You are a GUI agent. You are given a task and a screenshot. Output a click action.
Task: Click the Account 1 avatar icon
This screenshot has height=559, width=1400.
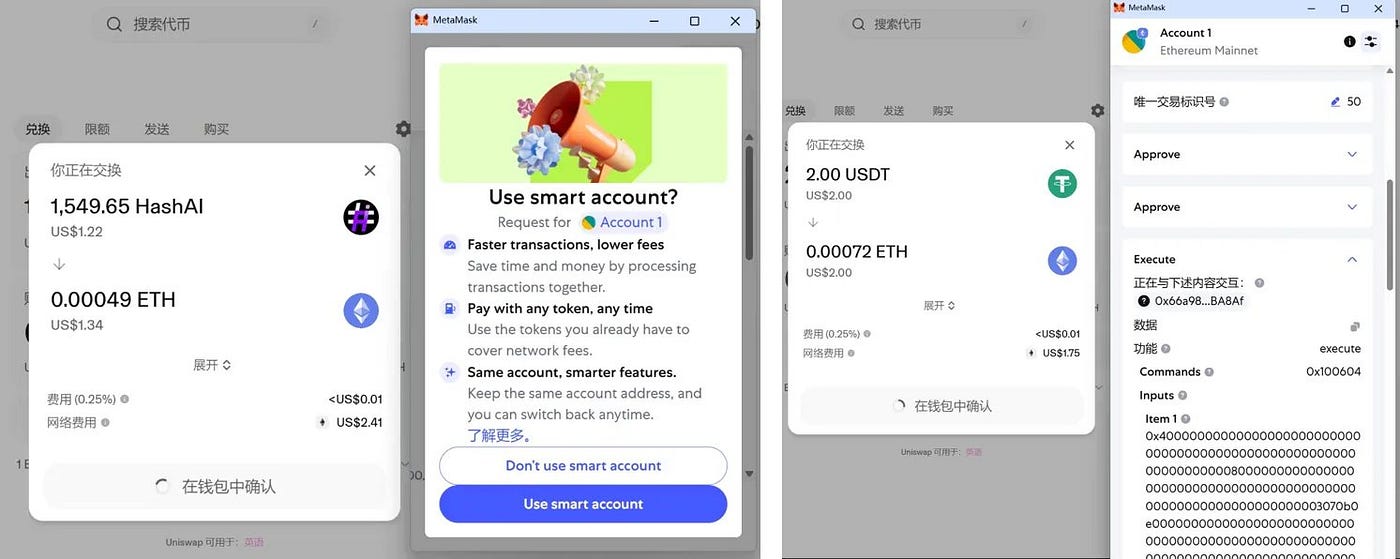[x=1135, y=41]
